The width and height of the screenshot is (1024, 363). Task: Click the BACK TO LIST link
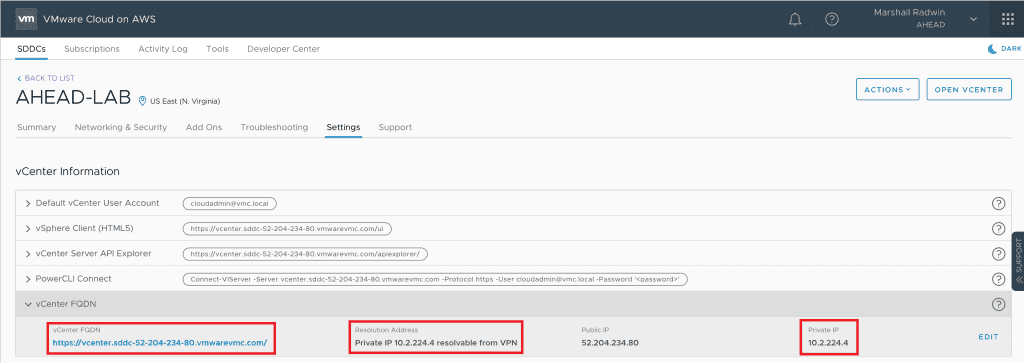[x=46, y=78]
